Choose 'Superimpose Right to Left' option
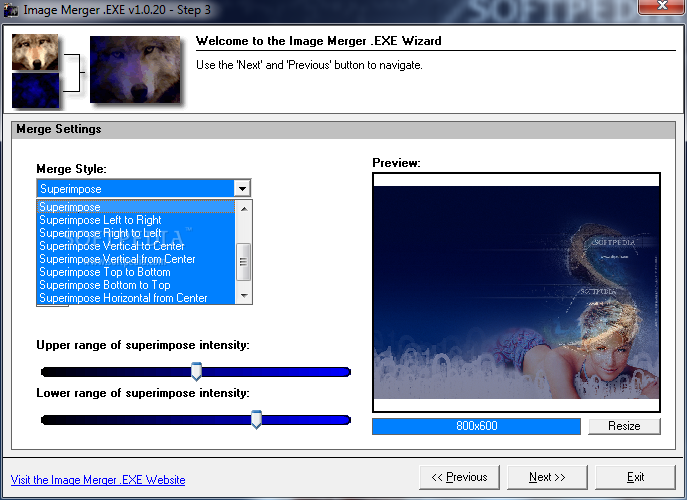The image size is (687, 500). click(136, 233)
